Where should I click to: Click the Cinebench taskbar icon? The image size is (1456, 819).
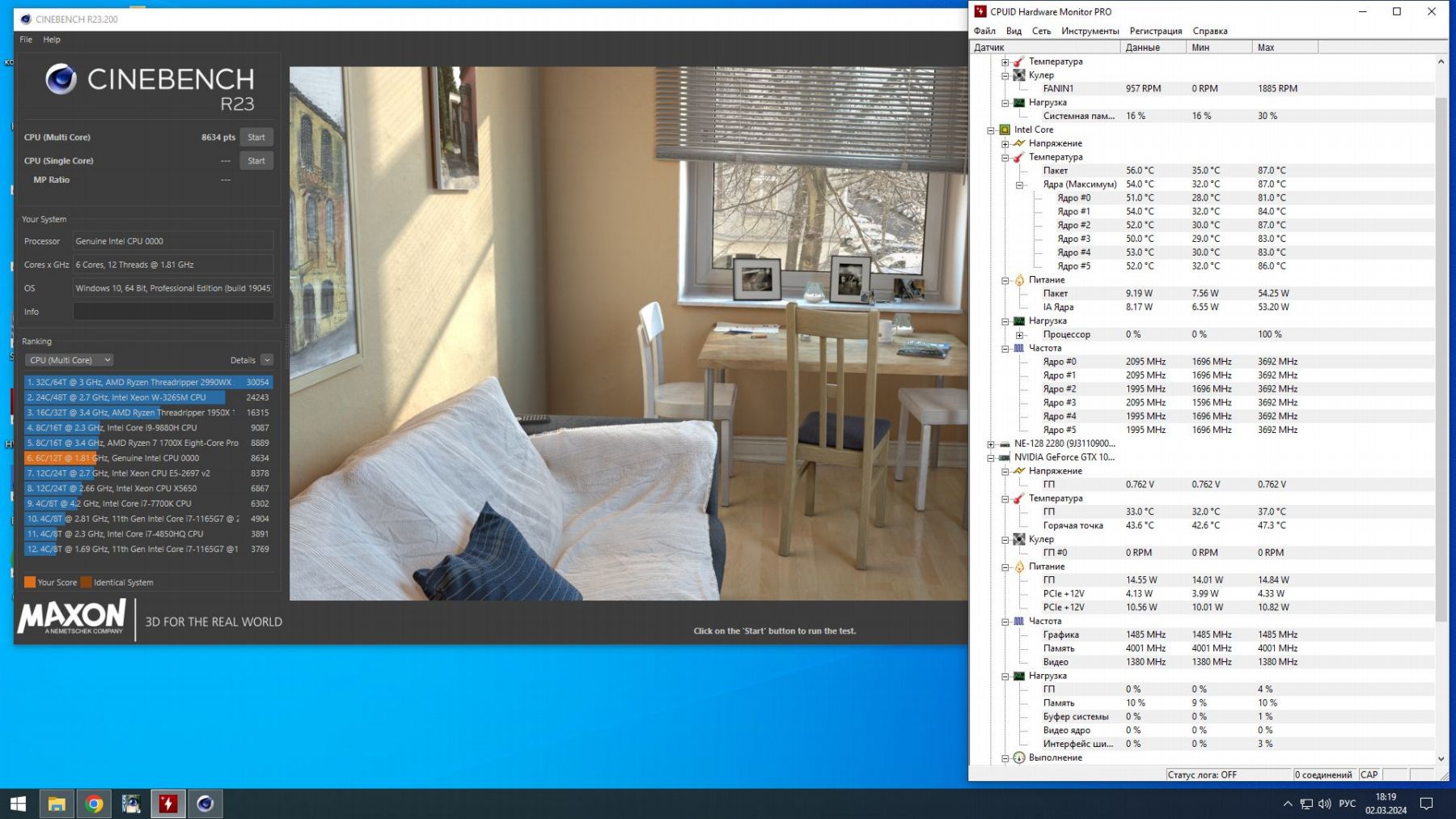pos(205,804)
